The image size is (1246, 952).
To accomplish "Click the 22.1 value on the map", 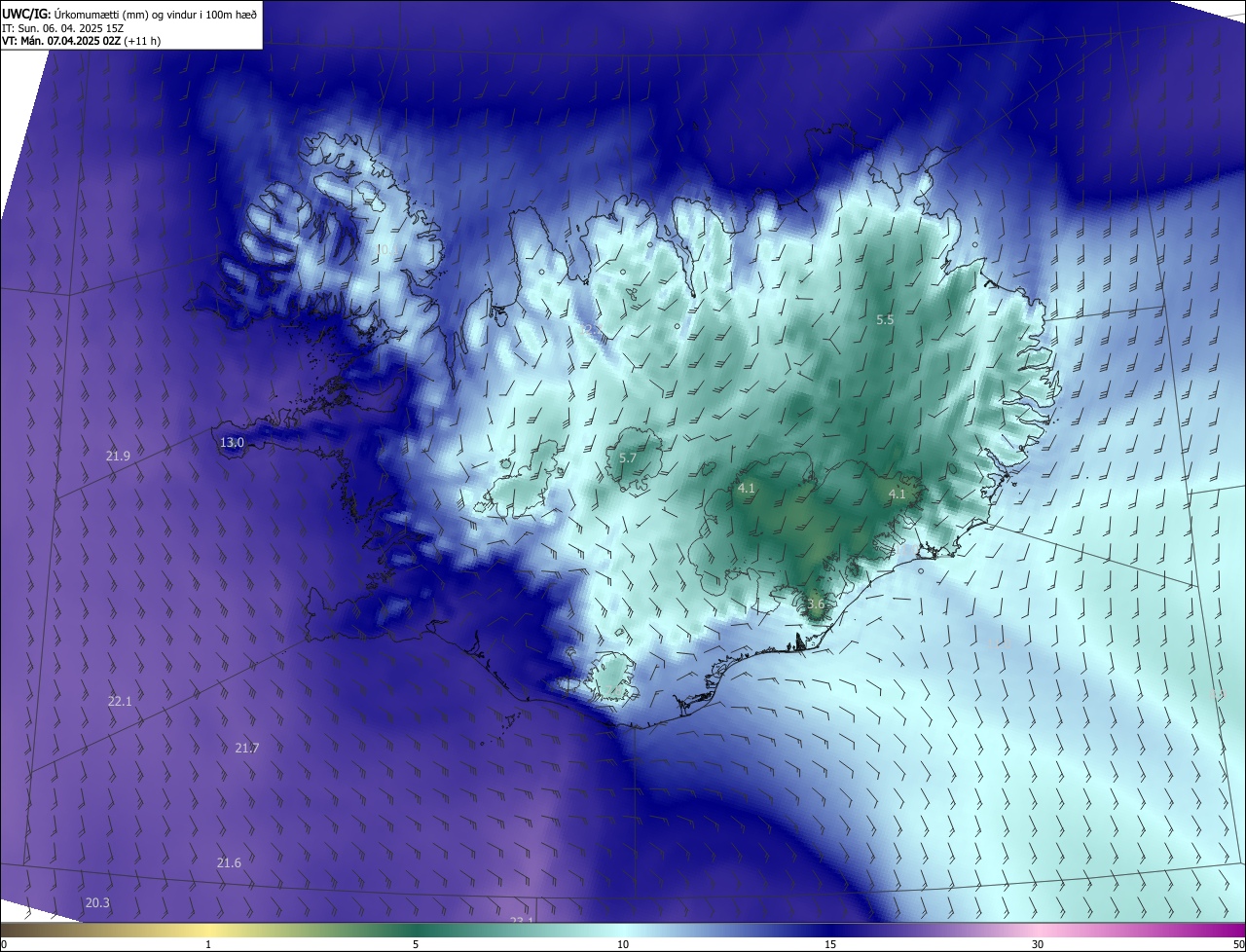I will (120, 701).
